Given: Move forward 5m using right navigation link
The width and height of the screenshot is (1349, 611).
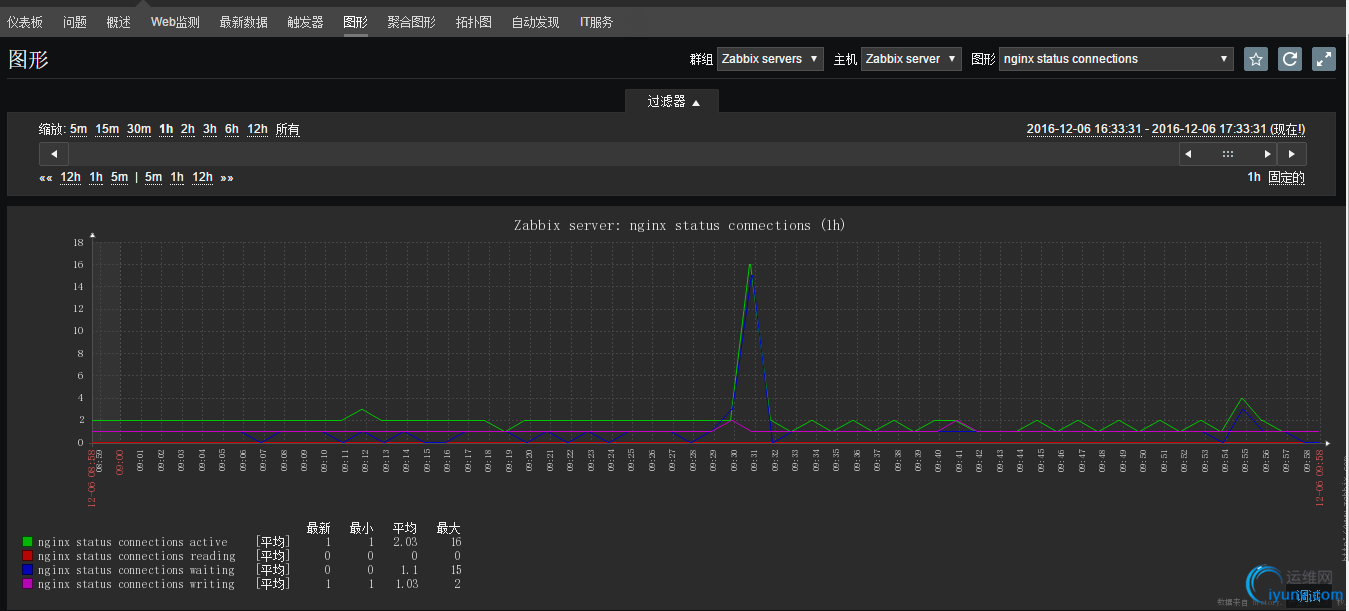Looking at the screenshot, I should click(153, 178).
